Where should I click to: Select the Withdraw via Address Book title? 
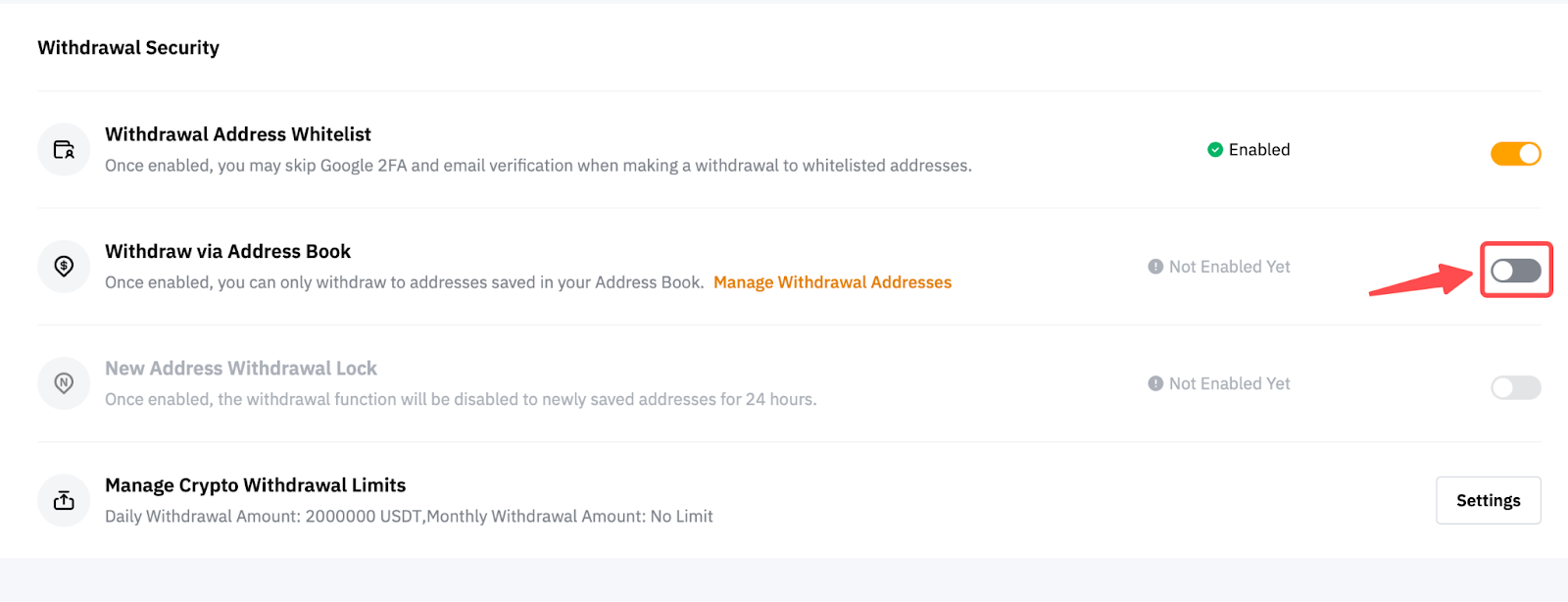(227, 252)
